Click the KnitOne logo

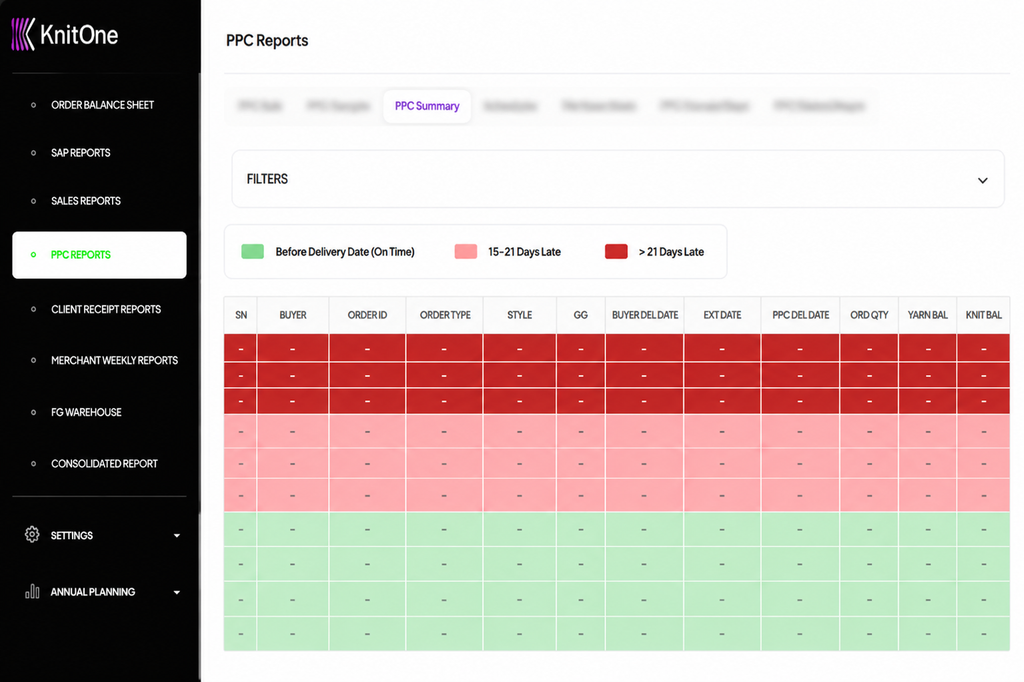point(65,35)
